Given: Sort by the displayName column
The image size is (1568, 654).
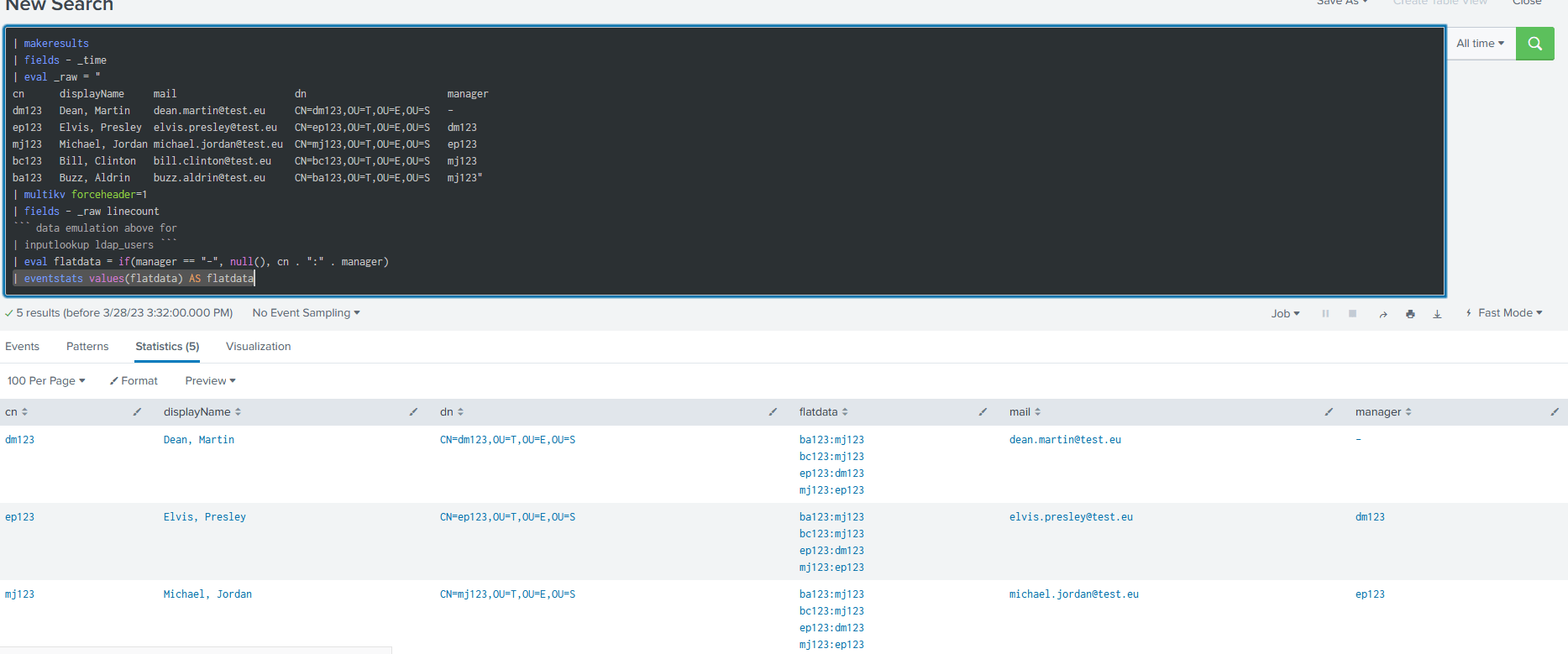Looking at the screenshot, I should [x=202, y=412].
